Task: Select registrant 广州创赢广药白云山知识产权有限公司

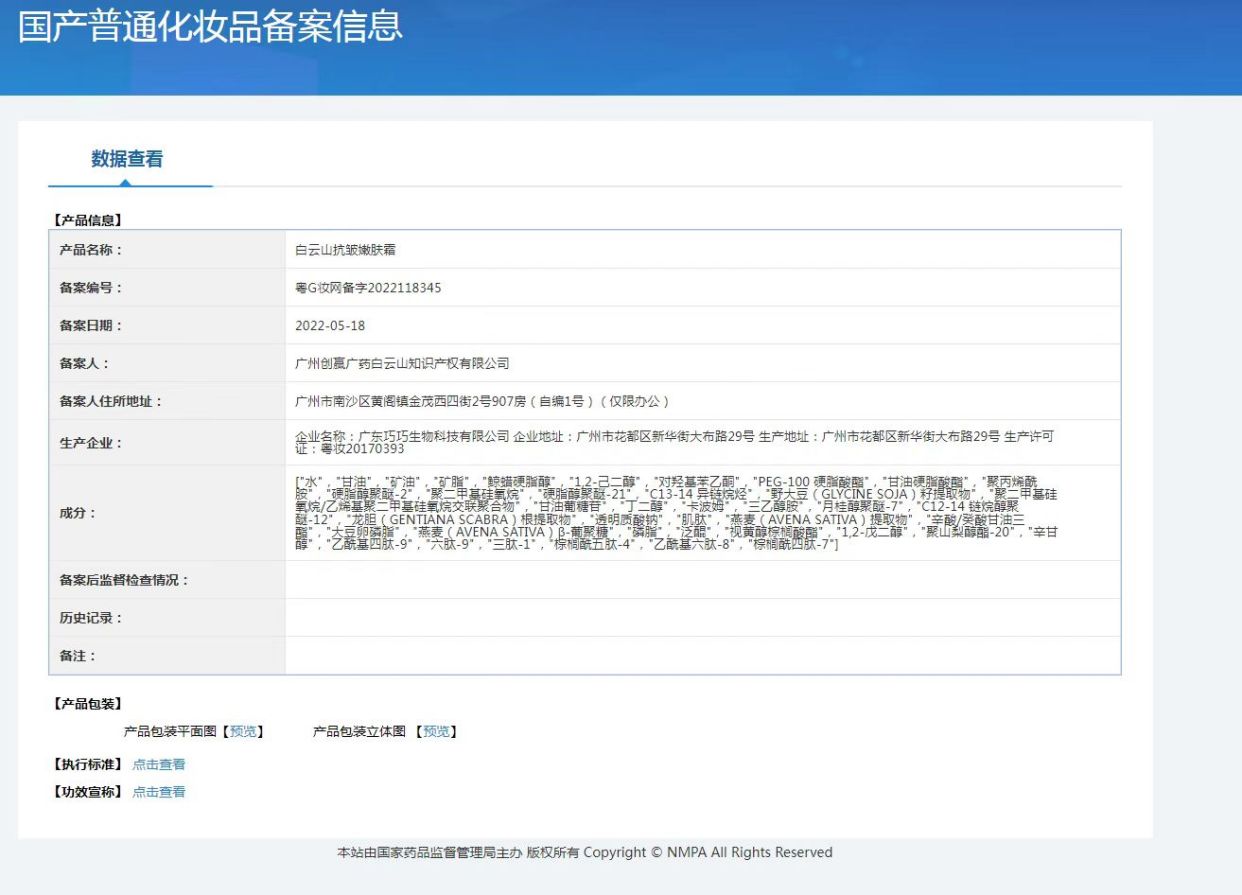Action: (x=402, y=364)
